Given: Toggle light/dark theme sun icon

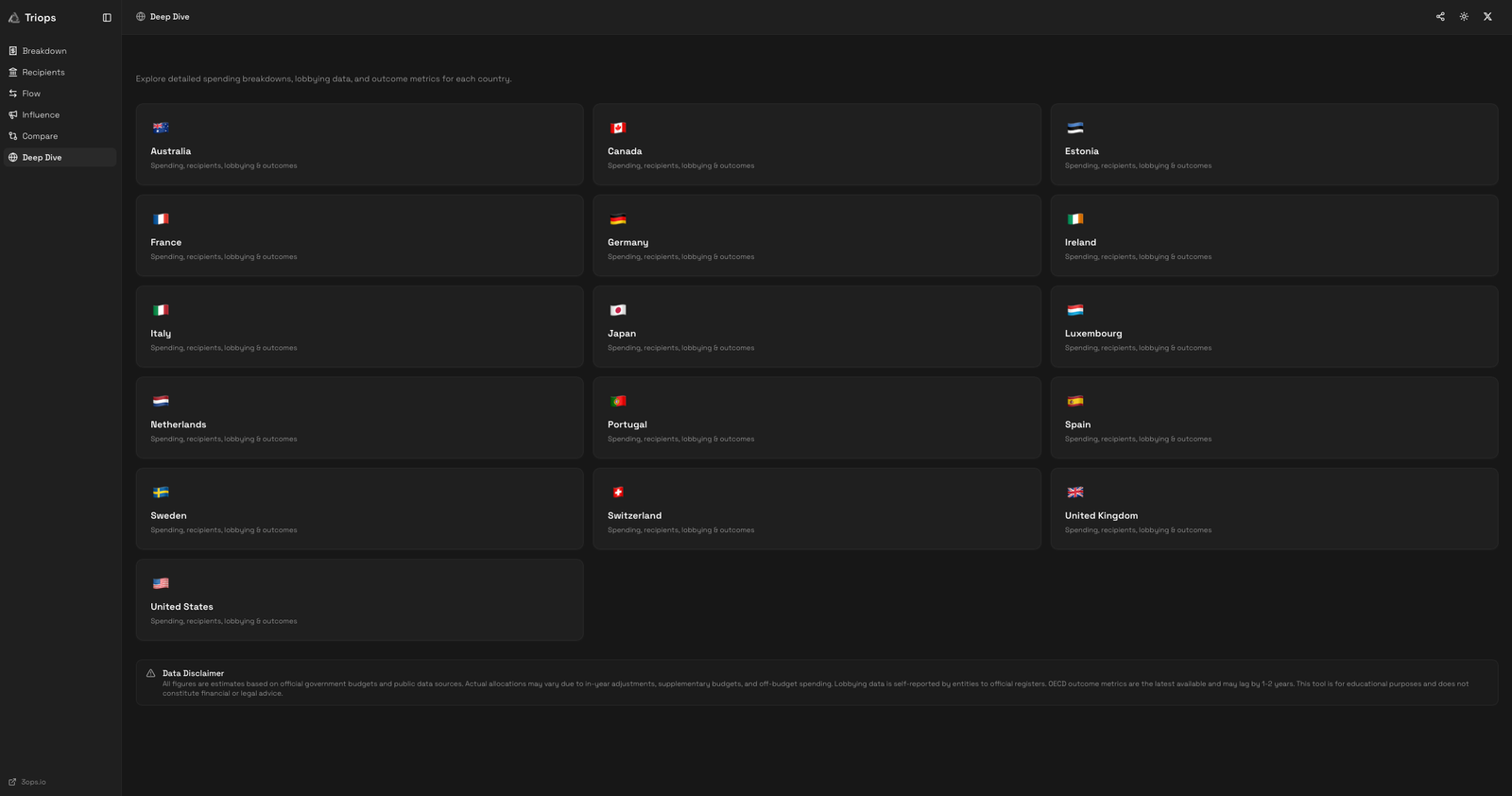Looking at the screenshot, I should [1464, 17].
